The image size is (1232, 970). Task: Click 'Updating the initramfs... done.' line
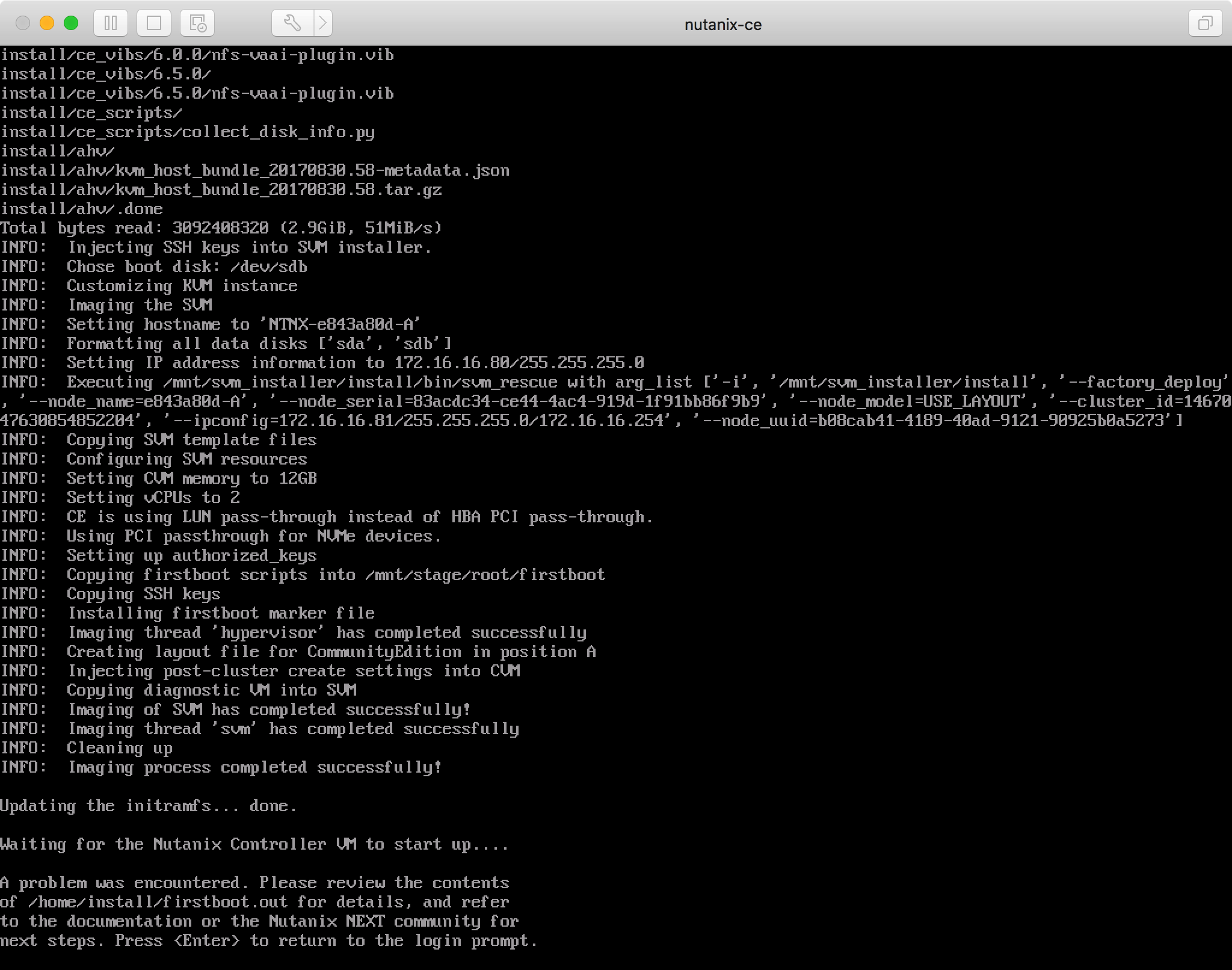(x=148, y=806)
